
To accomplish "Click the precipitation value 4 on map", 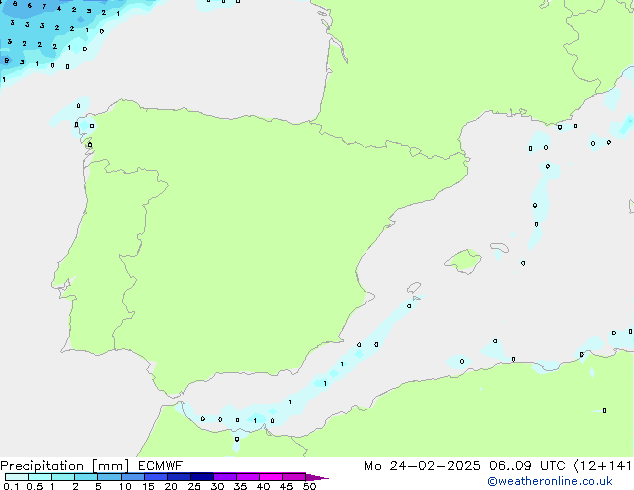I will 59,8.
